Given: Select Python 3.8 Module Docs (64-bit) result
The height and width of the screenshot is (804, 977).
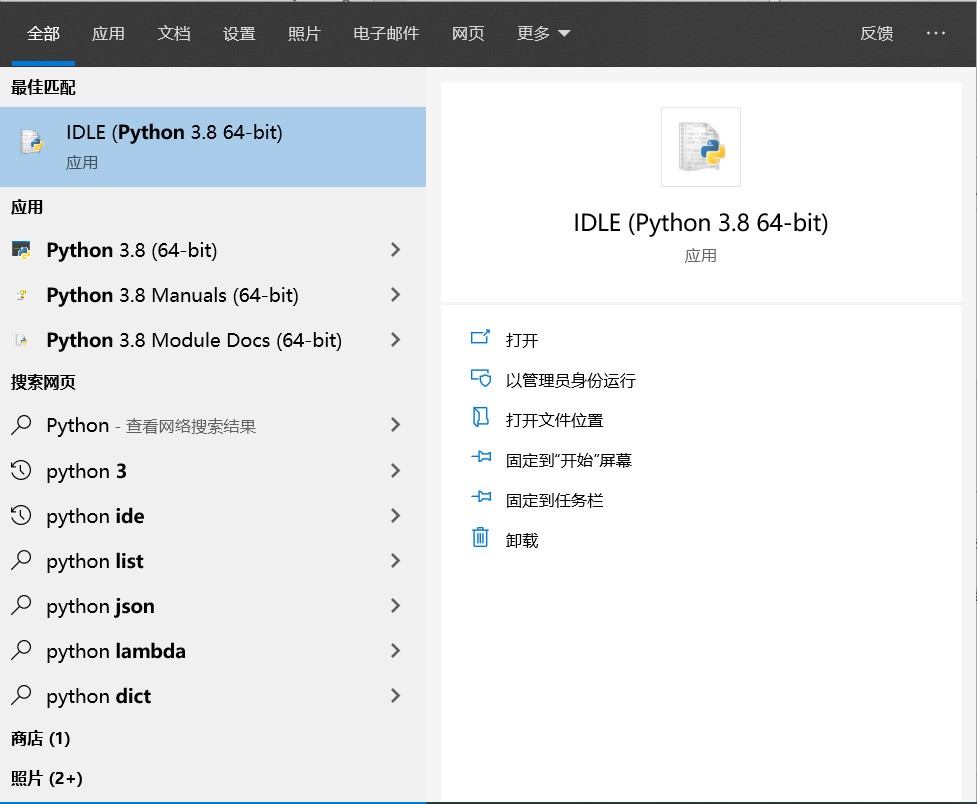Looking at the screenshot, I should click(x=212, y=340).
